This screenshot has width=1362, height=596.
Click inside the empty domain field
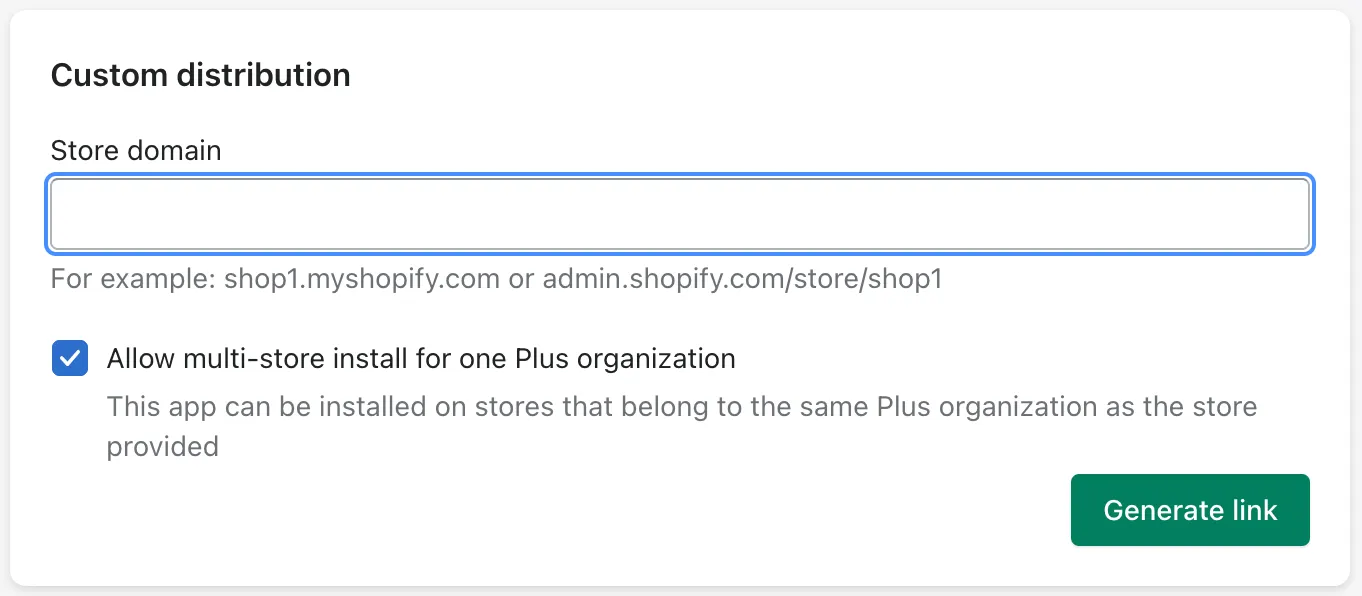click(x=680, y=213)
